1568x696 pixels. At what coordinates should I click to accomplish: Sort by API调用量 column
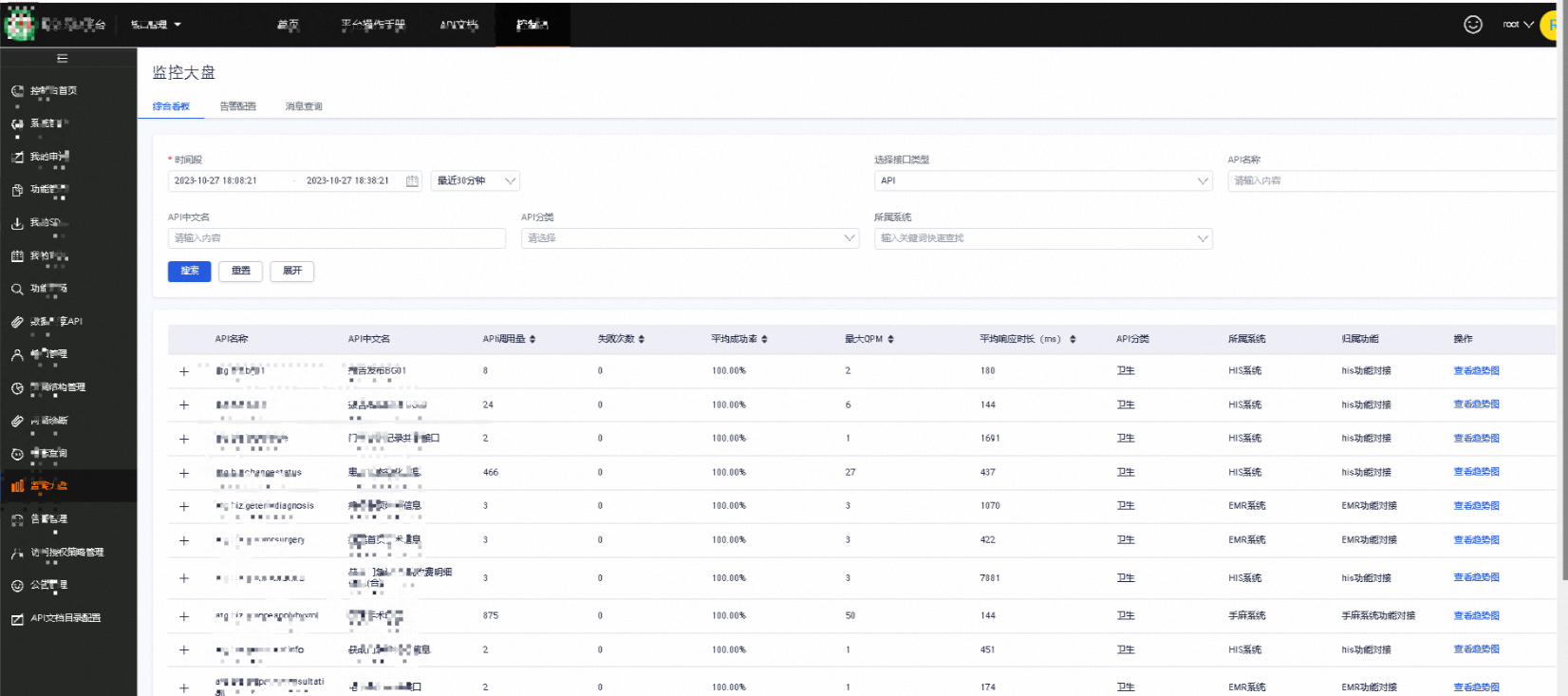(532, 339)
